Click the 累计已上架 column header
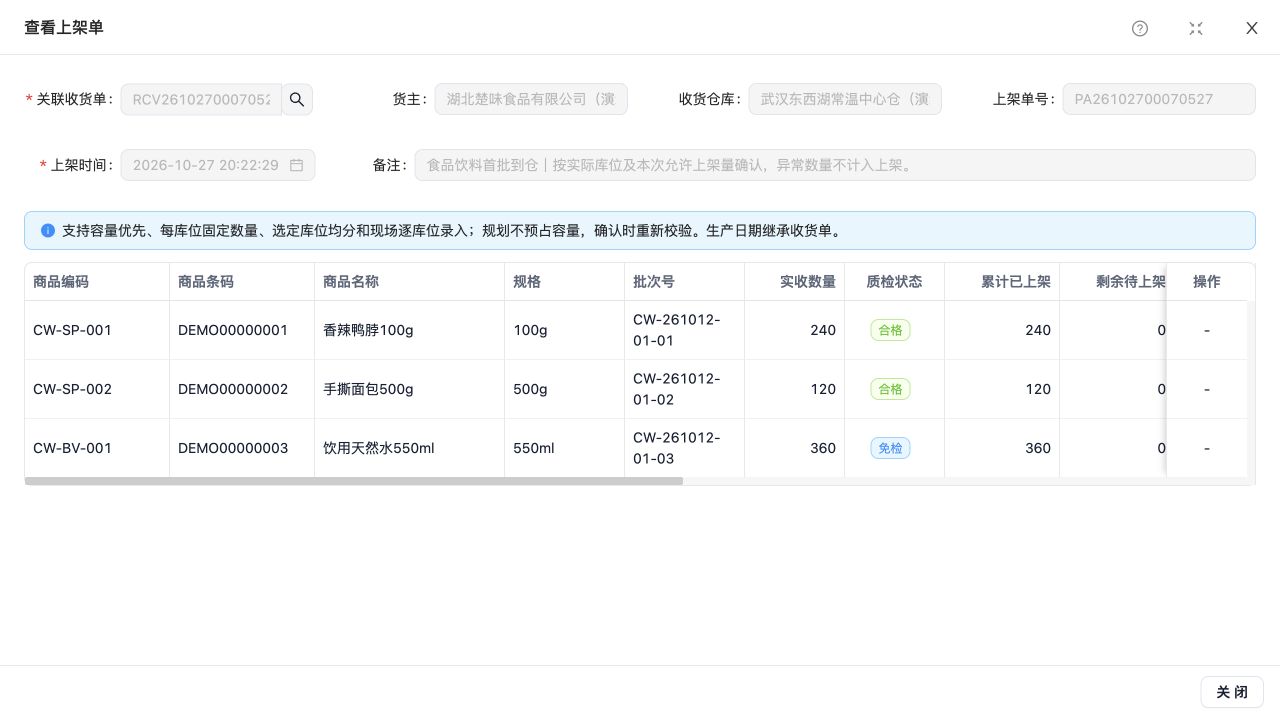This screenshot has width=1280, height=720. pos(1002,282)
